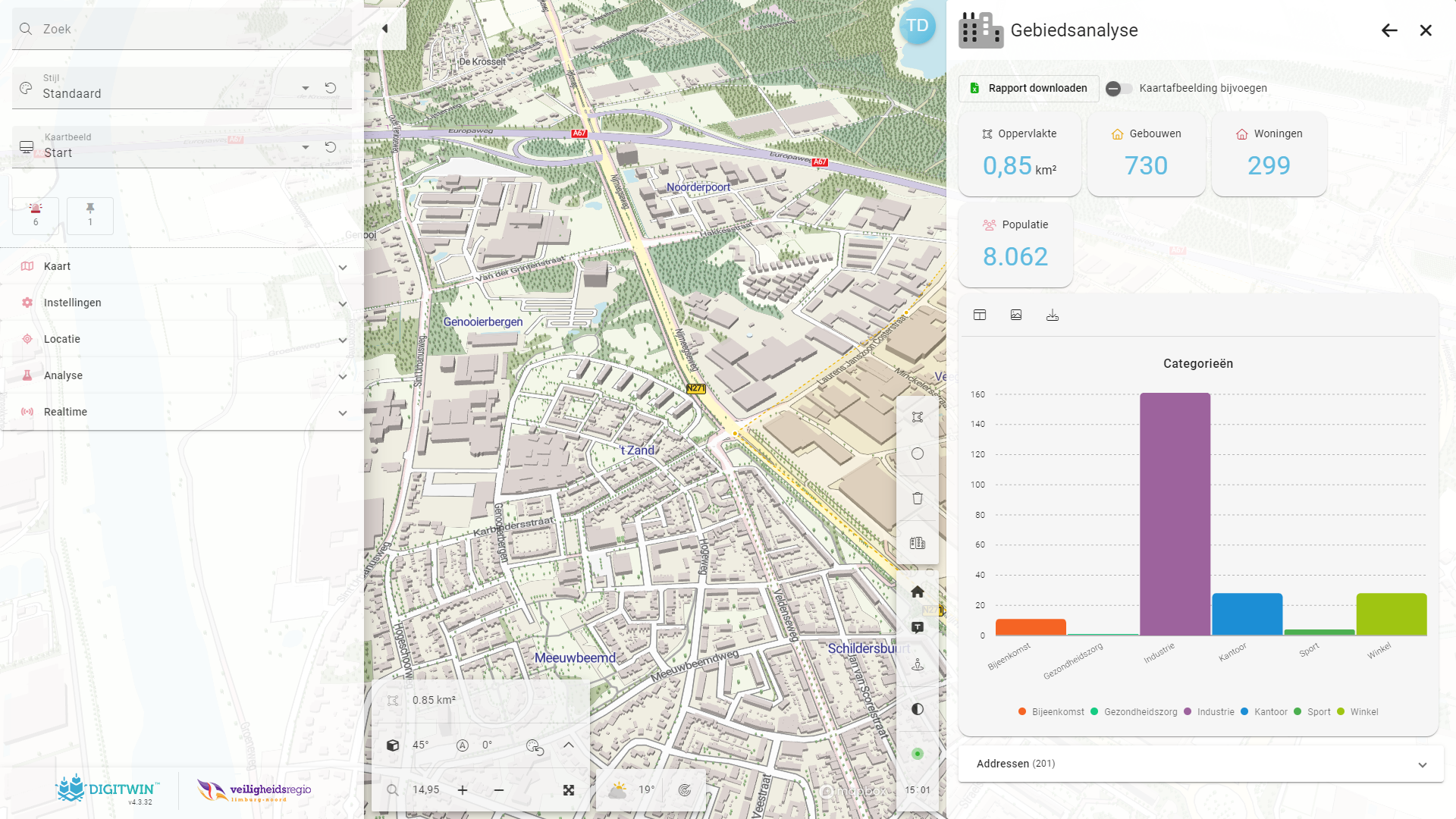Expand the Analyse menu item
The width and height of the screenshot is (1456, 819).
182,375
